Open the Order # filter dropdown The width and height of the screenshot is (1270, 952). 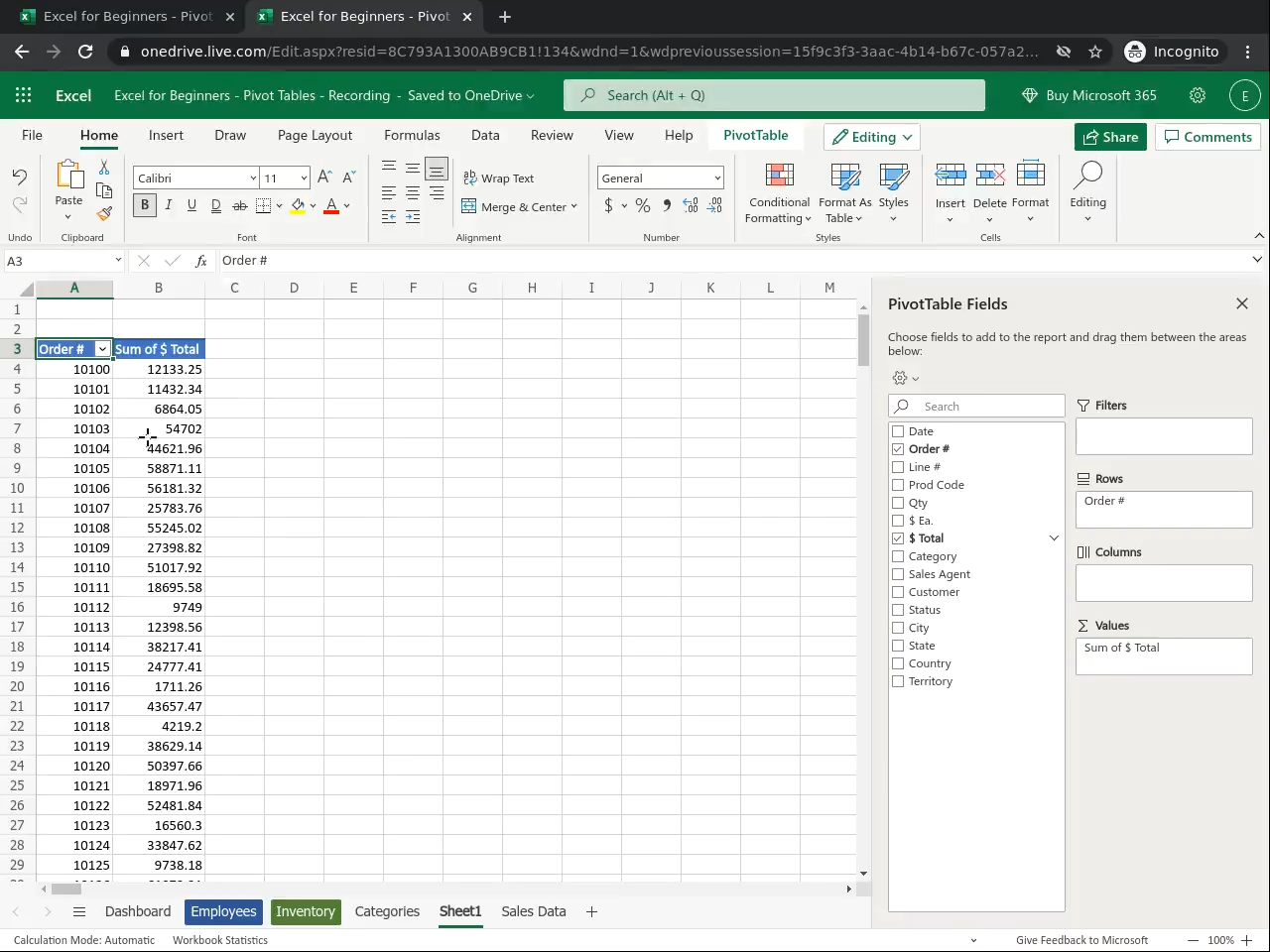pyautogui.click(x=102, y=349)
